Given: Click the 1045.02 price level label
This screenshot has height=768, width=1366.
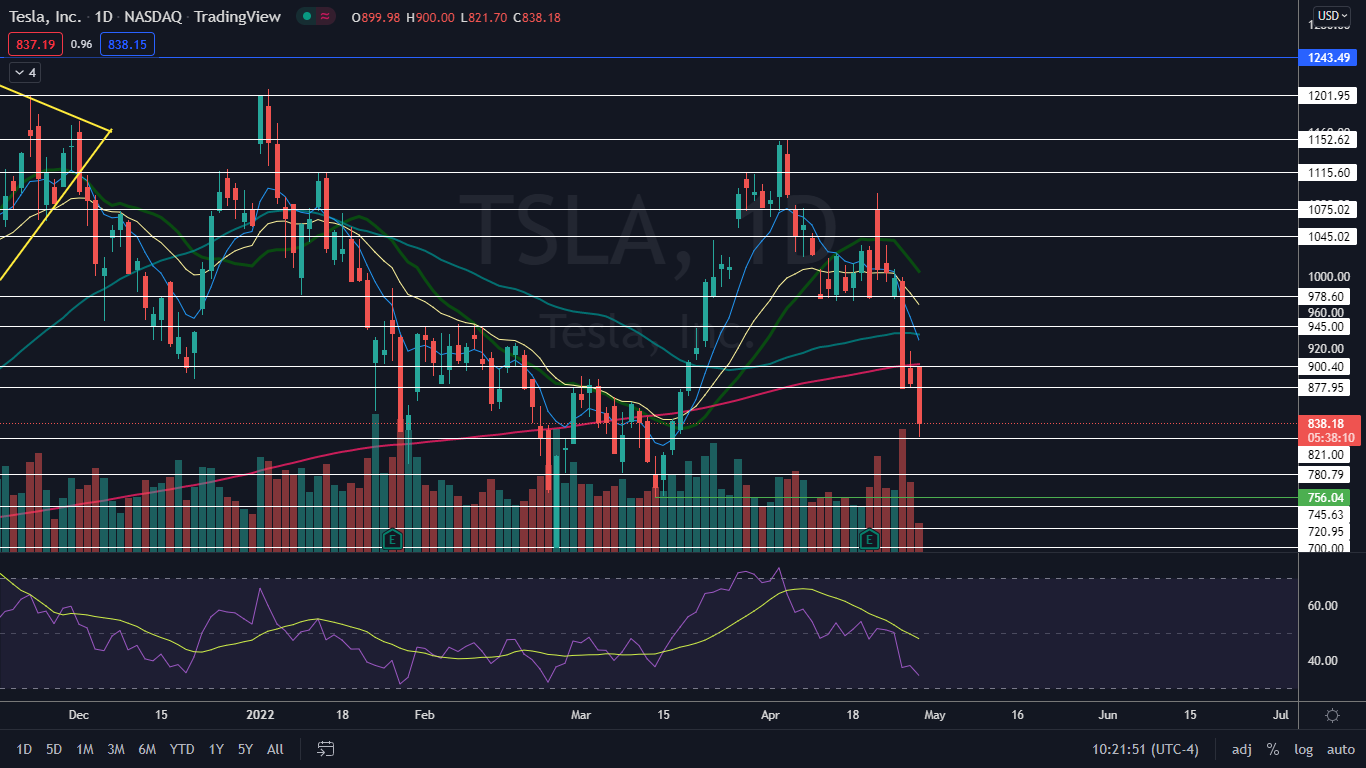Looking at the screenshot, I should 1330,237.
